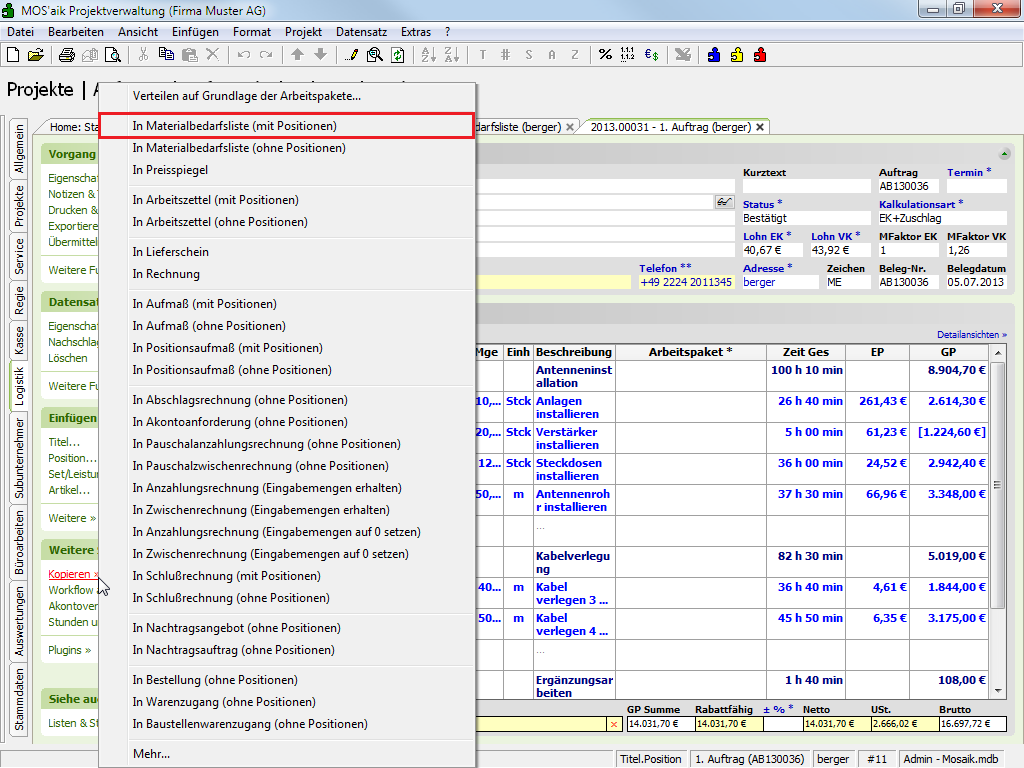Open print preview with magnifier page icon
This screenshot has width=1024, height=768.
pyautogui.click(x=112, y=55)
